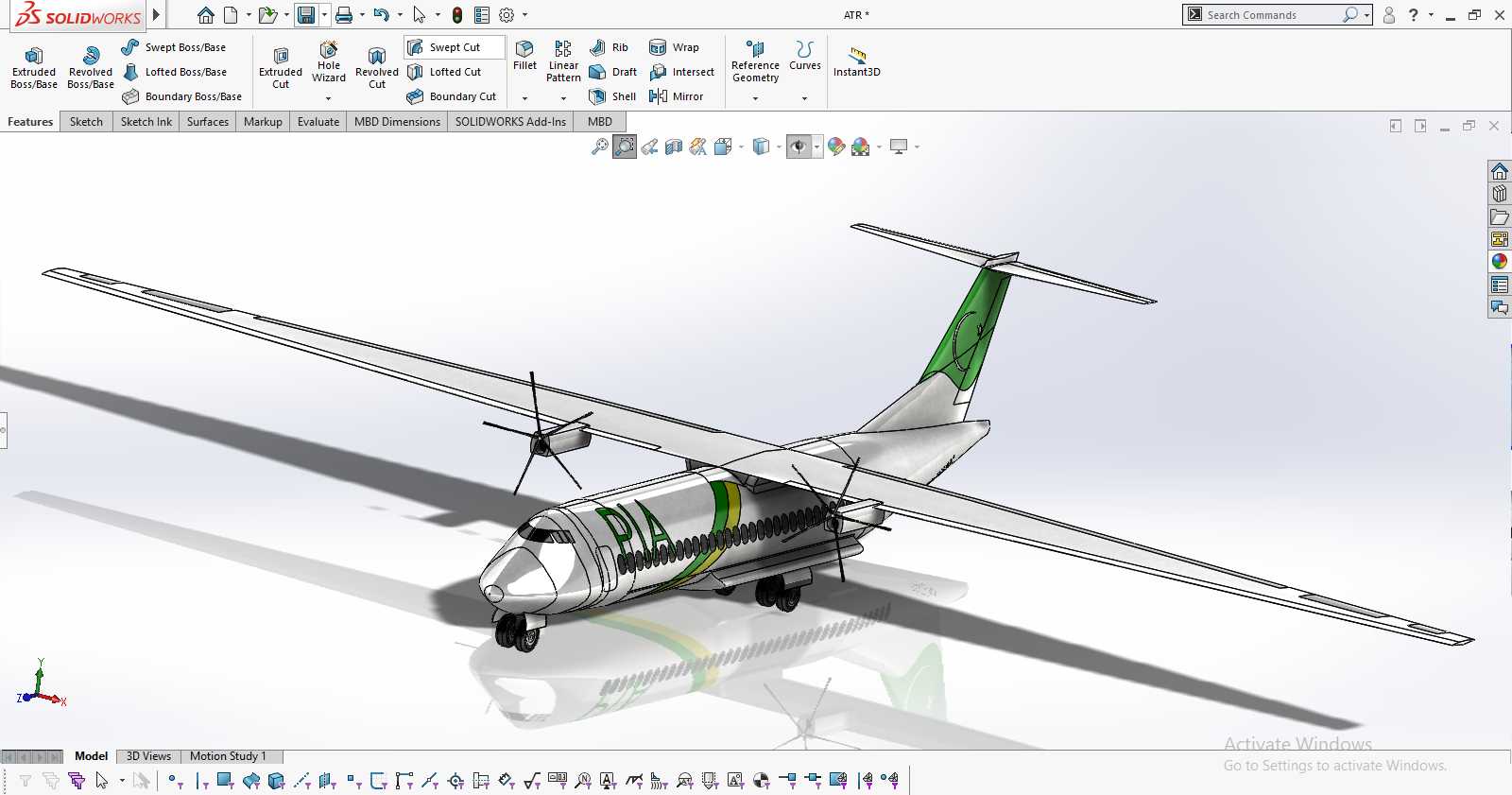The image size is (1512, 795).
Task: Print the document
Action: pyautogui.click(x=344, y=15)
